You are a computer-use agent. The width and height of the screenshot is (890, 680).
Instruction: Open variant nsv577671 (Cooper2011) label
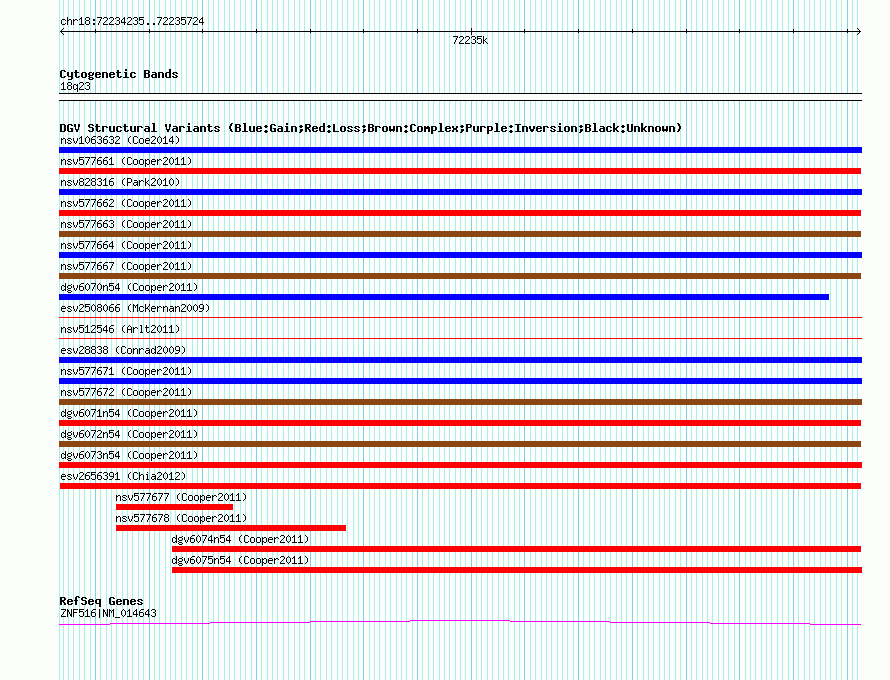pos(126,371)
